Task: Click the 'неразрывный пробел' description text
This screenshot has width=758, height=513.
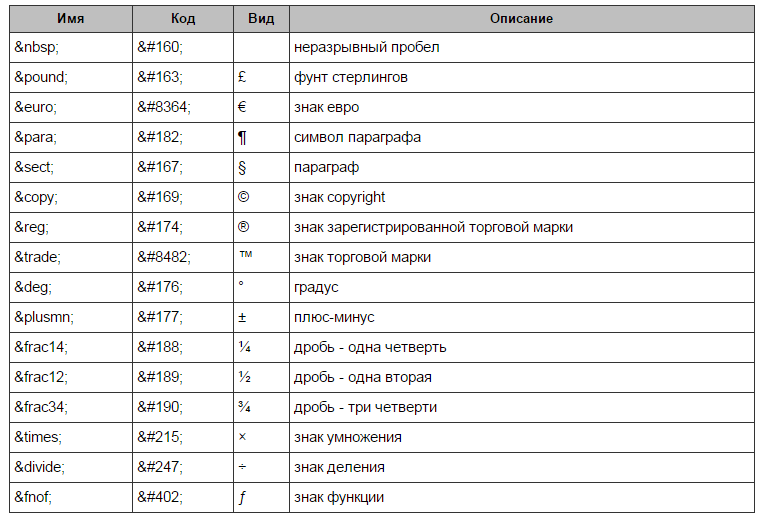Action: point(366,47)
